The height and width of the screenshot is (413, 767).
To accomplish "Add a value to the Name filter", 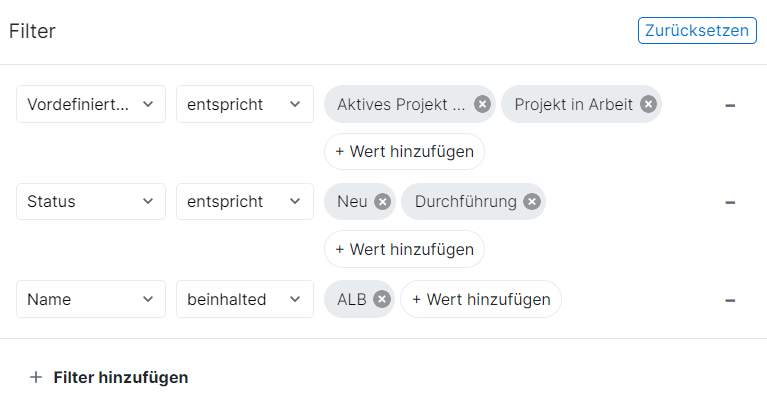I will pos(481,299).
